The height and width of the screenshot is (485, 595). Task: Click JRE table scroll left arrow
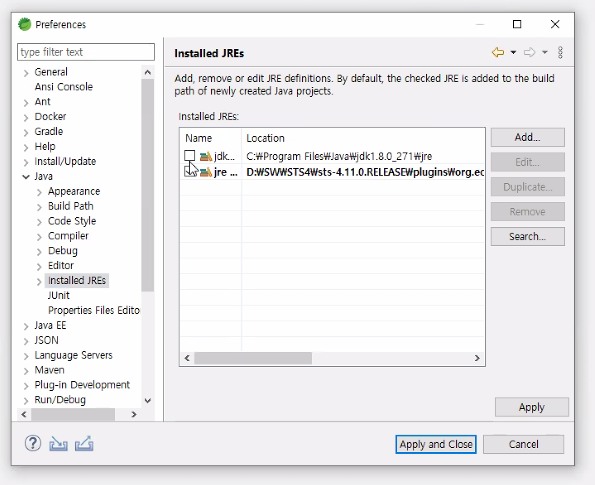tap(187, 358)
